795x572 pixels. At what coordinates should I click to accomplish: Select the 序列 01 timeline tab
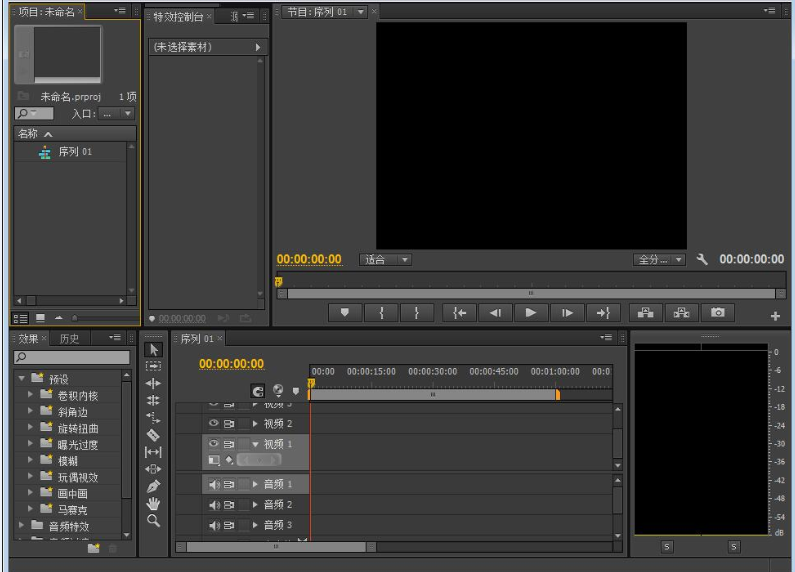(197, 338)
